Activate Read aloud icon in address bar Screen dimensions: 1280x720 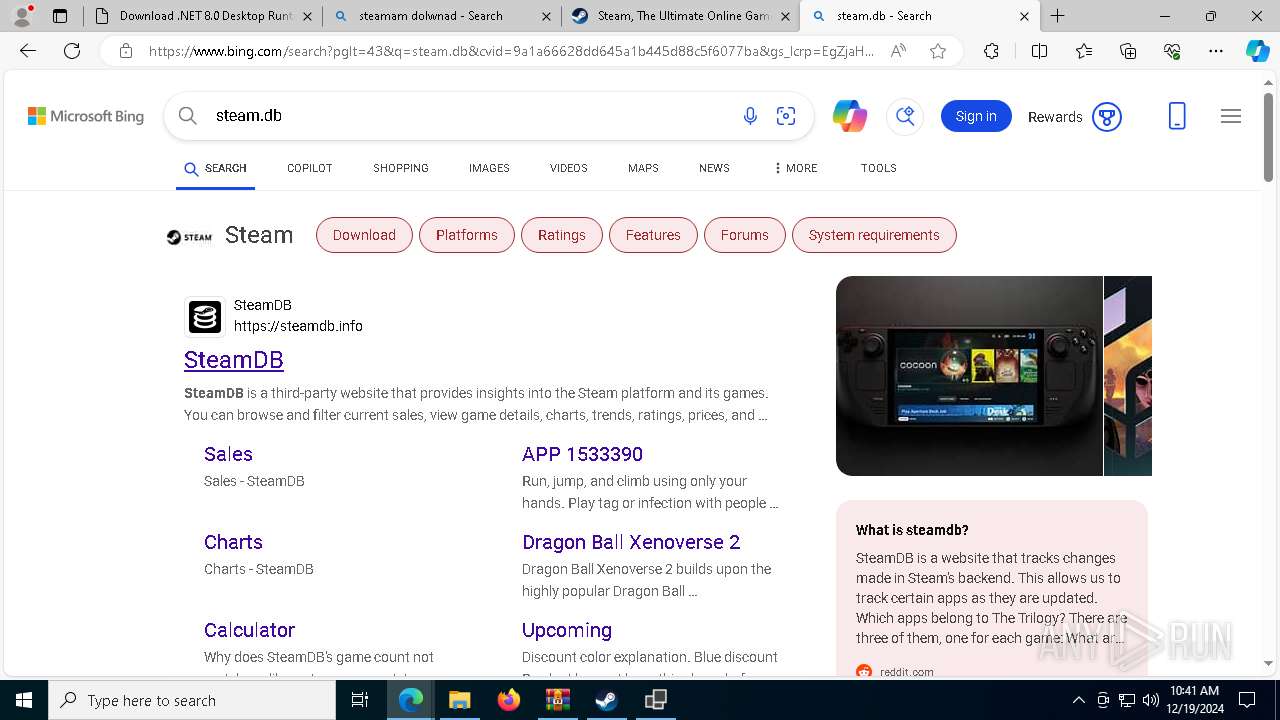tap(898, 51)
